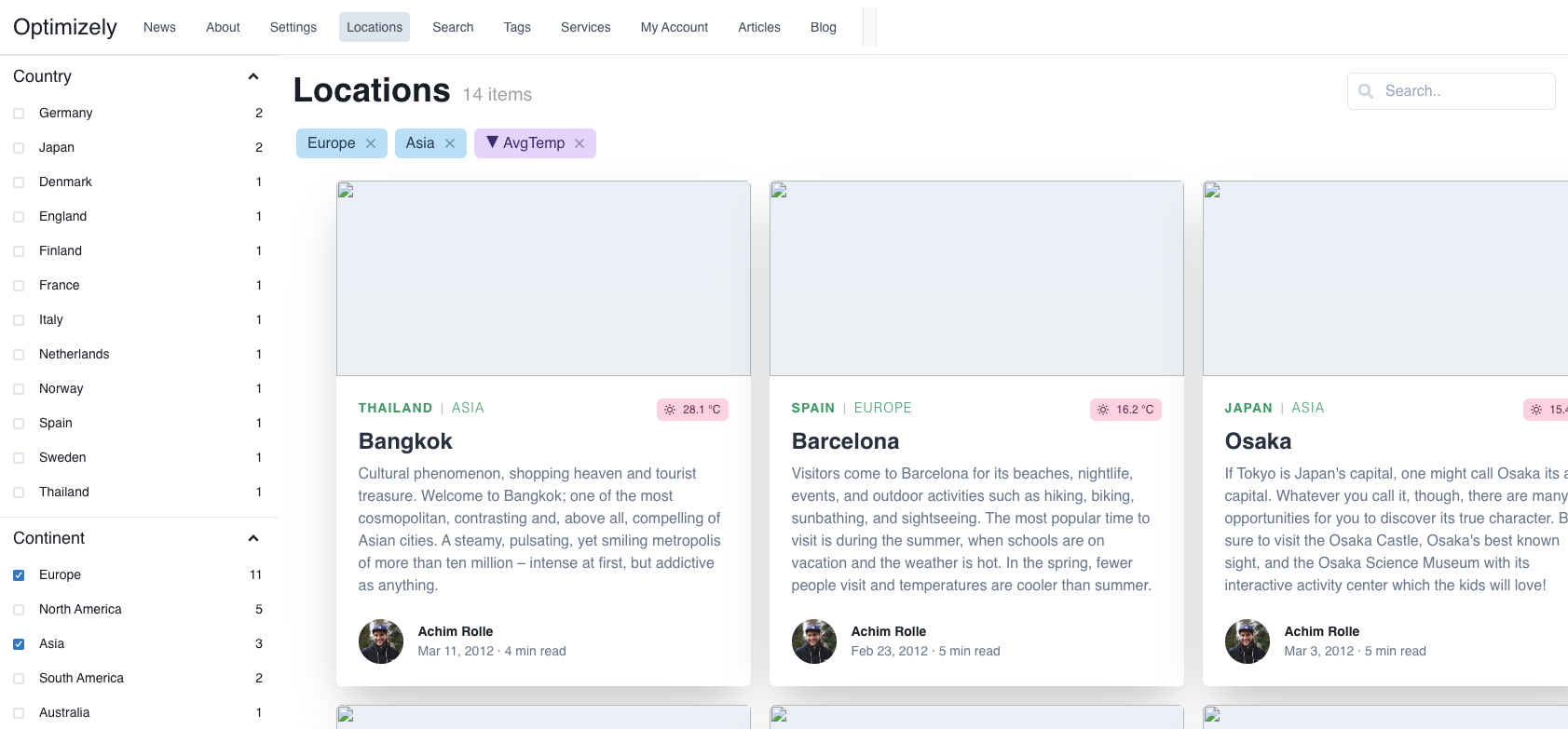Remove the Europe filter tag

[371, 143]
